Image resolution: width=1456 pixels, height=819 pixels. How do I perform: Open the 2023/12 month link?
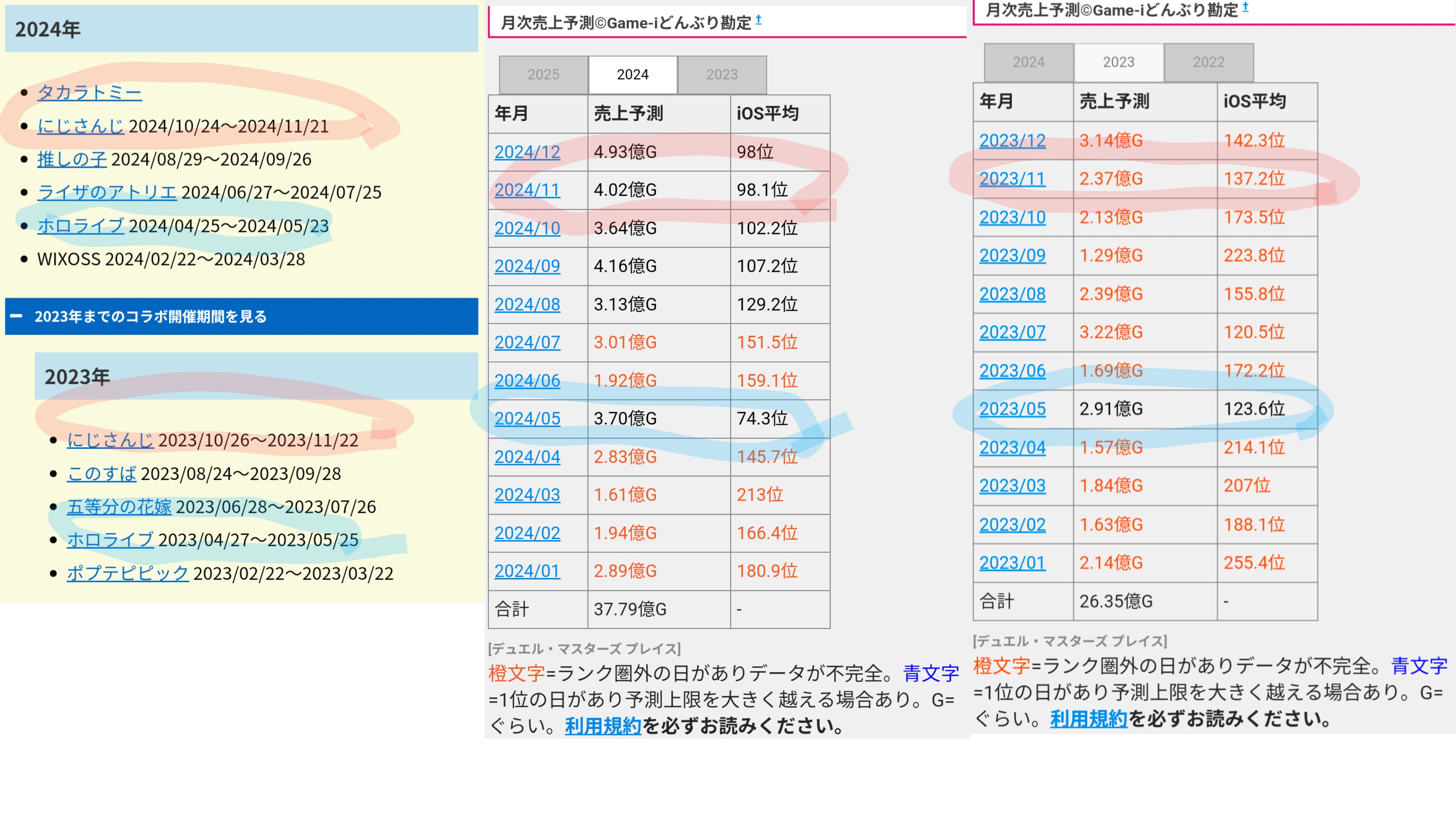(x=1012, y=141)
